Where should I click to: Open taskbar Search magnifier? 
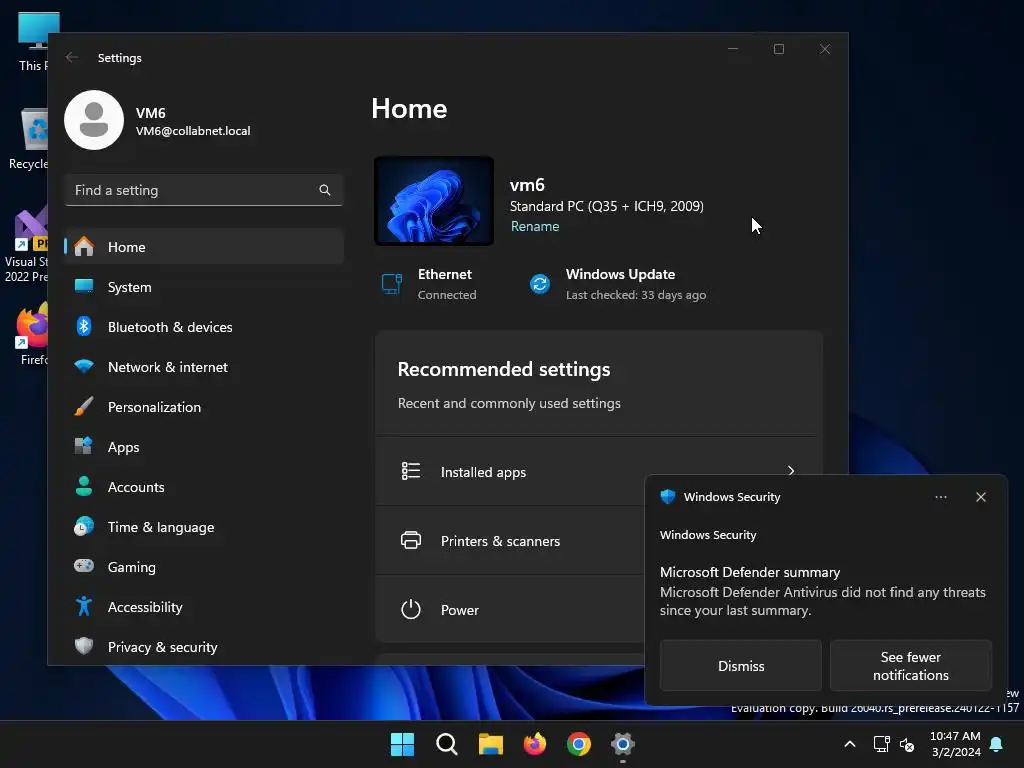tap(447, 744)
